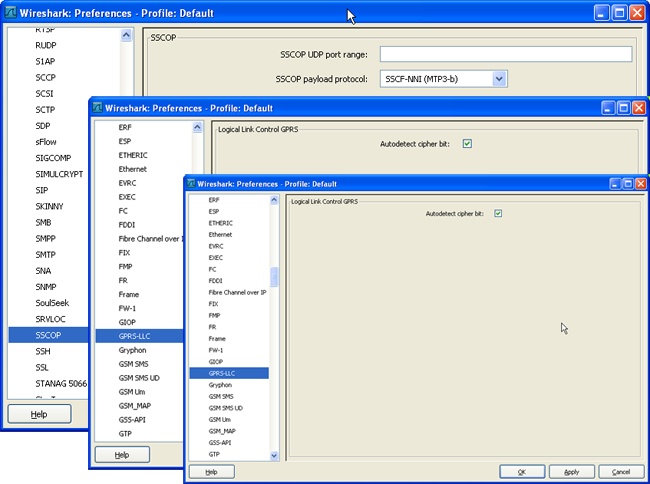Select SIGCOMP in the back window list

pyautogui.click(x=53, y=158)
